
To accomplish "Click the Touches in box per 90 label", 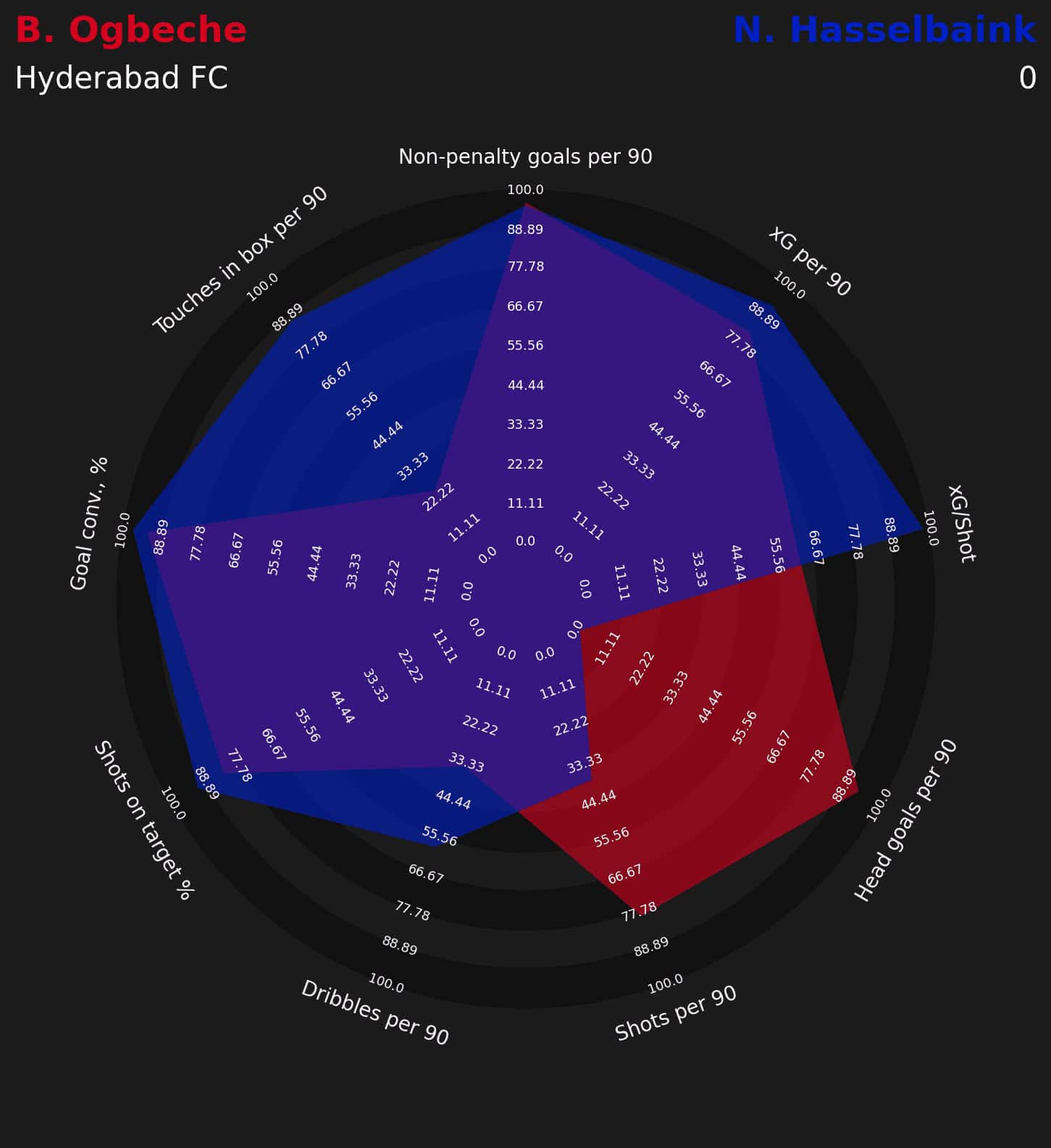I will click(x=240, y=261).
